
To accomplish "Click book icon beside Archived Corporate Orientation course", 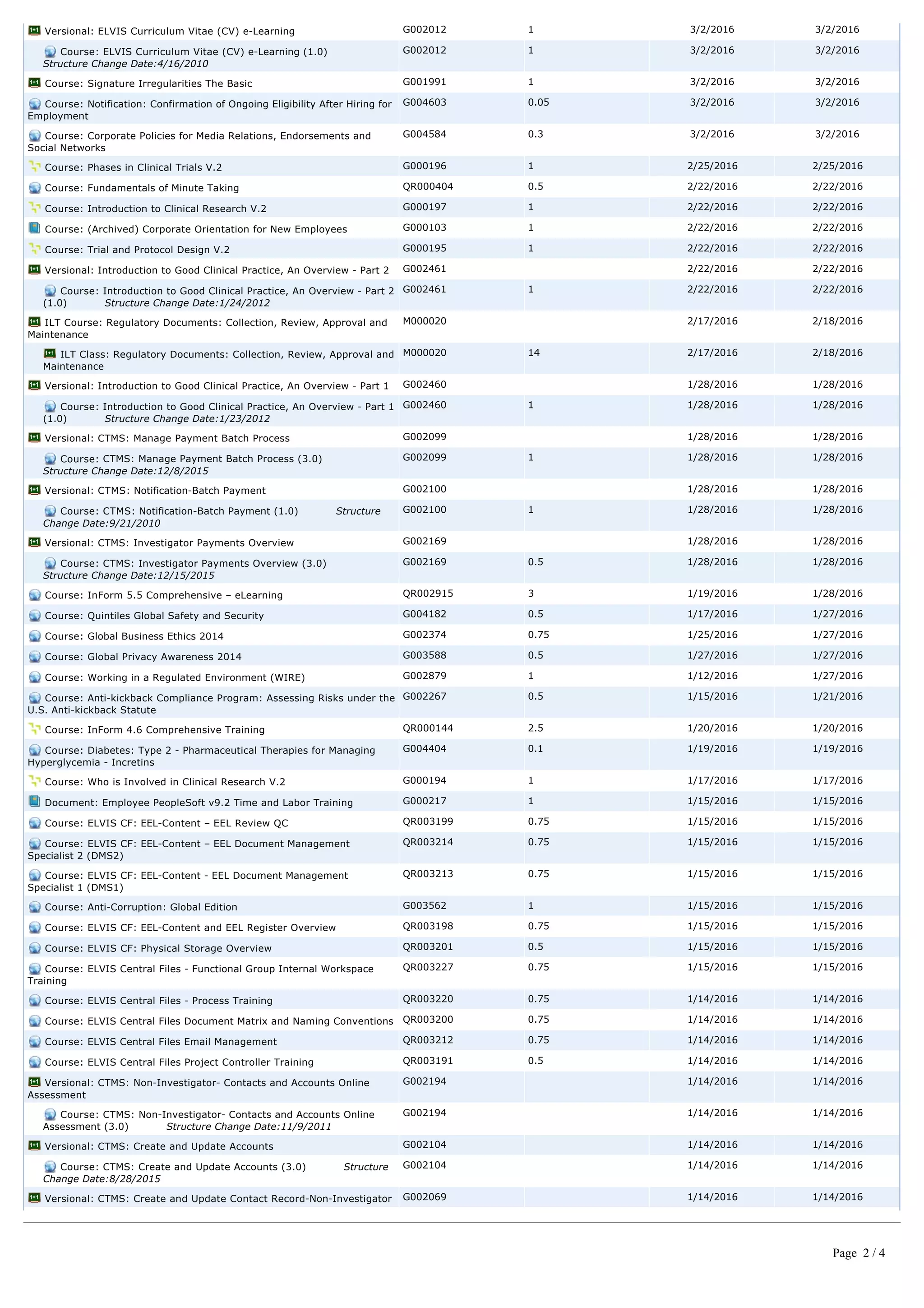I will (34, 228).
